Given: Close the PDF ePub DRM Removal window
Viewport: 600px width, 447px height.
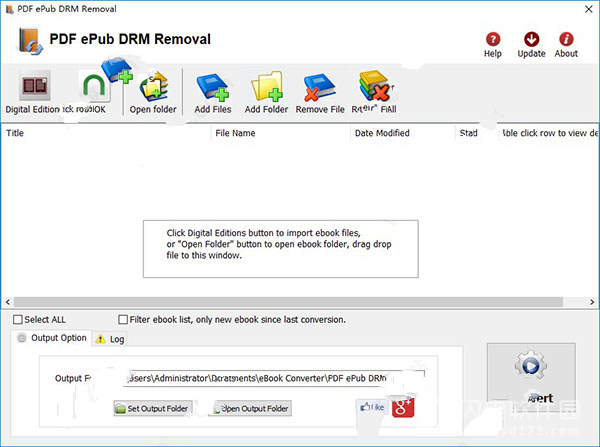Looking at the screenshot, I should point(589,9).
